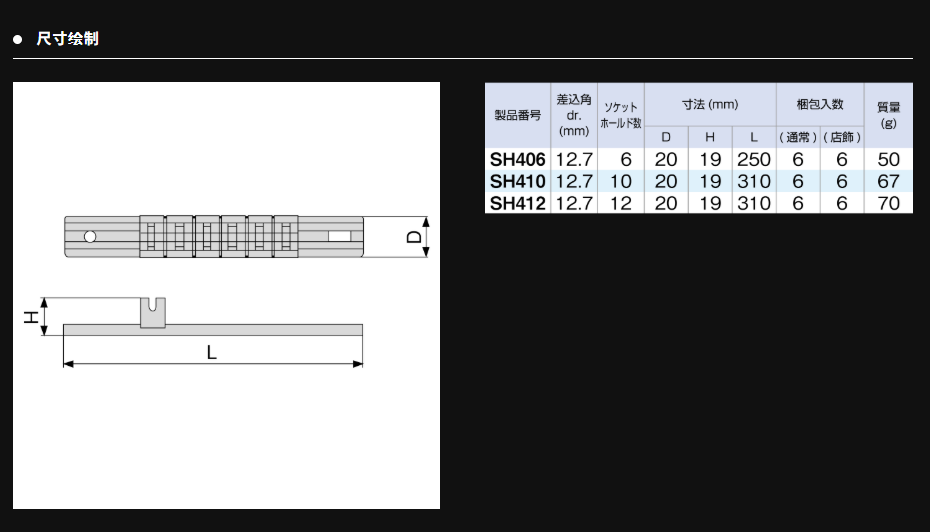
Task: Click the 尺寸绘制 section heading
Action: tap(67, 39)
